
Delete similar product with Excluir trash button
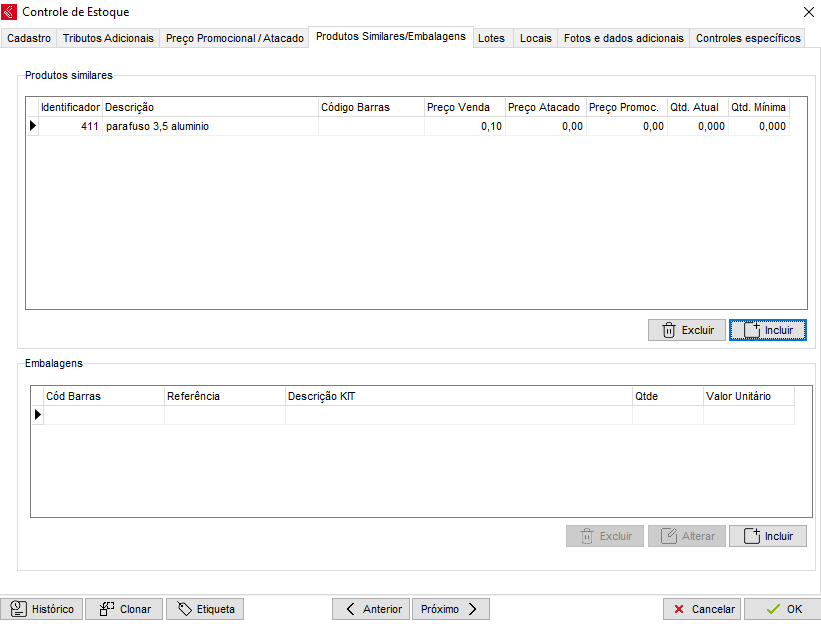click(x=687, y=330)
